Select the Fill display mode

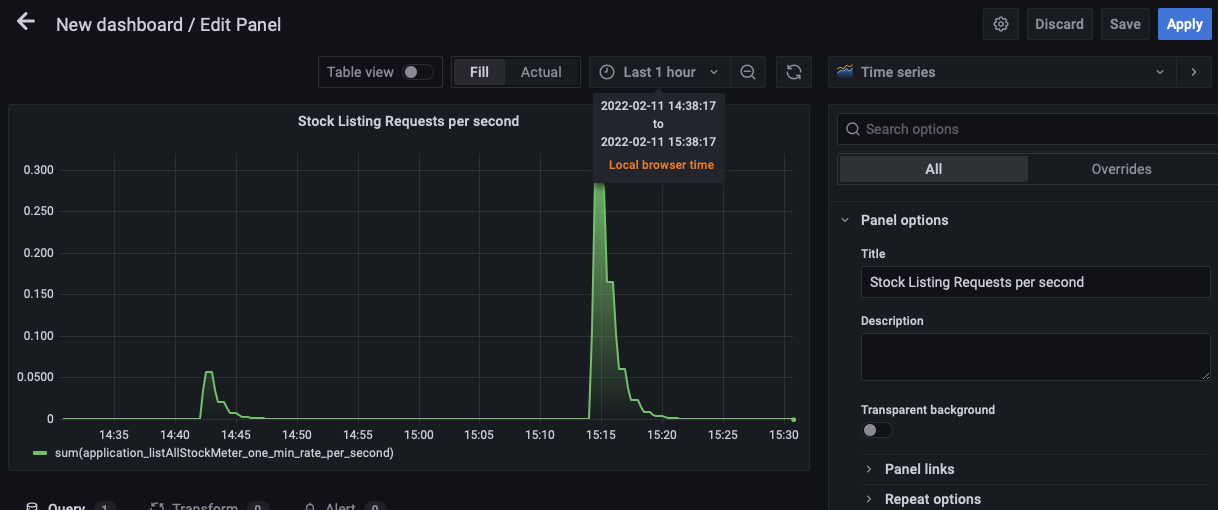pyautogui.click(x=479, y=72)
